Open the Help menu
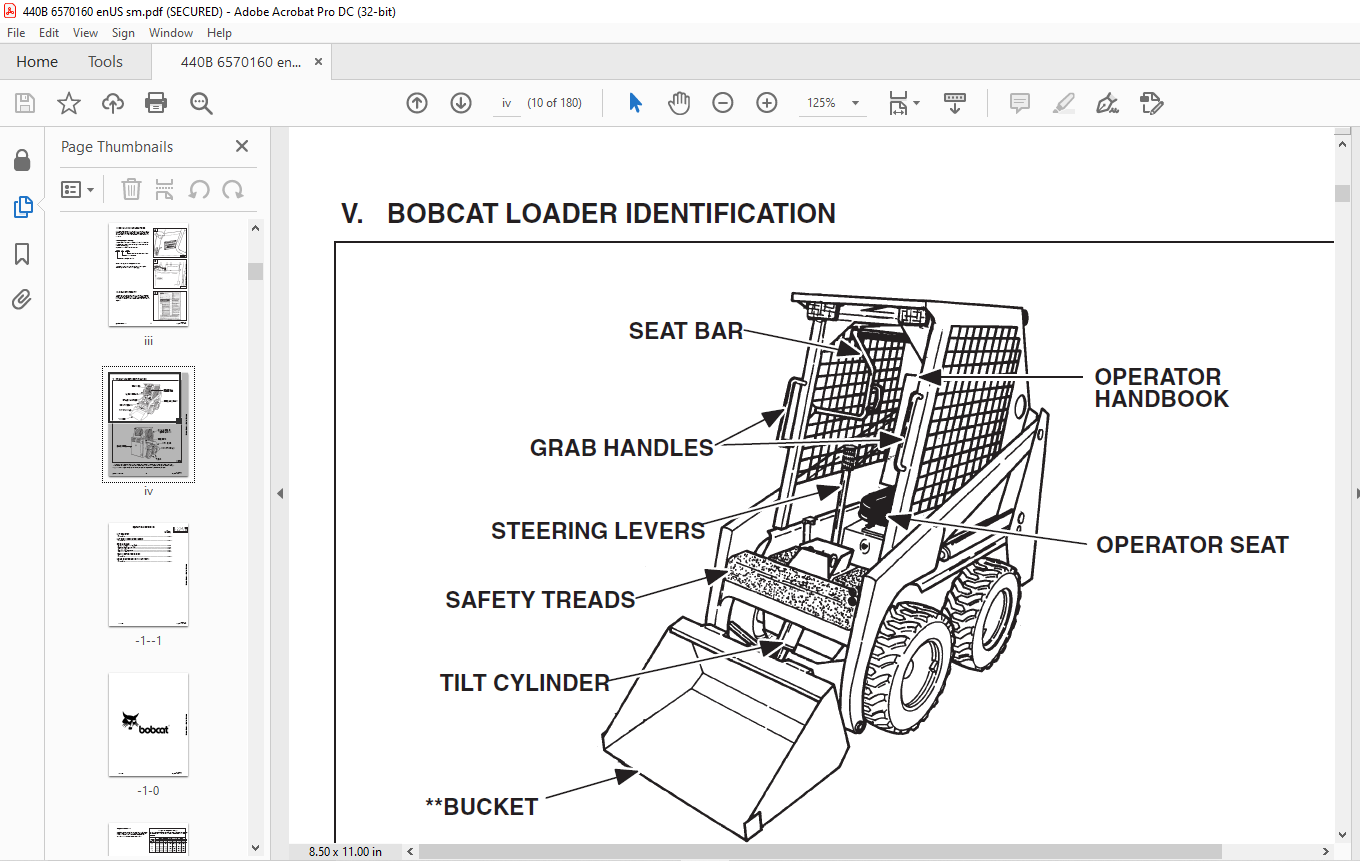 tap(219, 33)
